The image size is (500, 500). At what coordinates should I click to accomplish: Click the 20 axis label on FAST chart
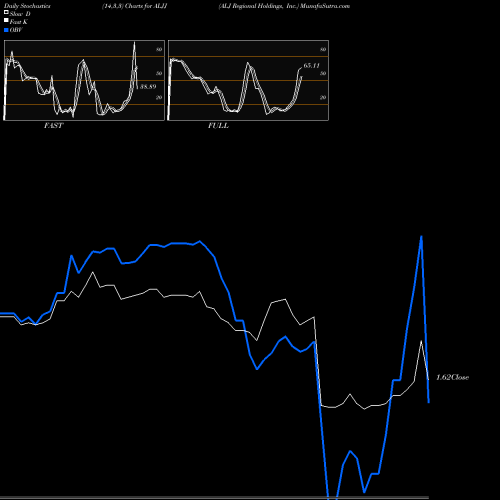tap(159, 98)
